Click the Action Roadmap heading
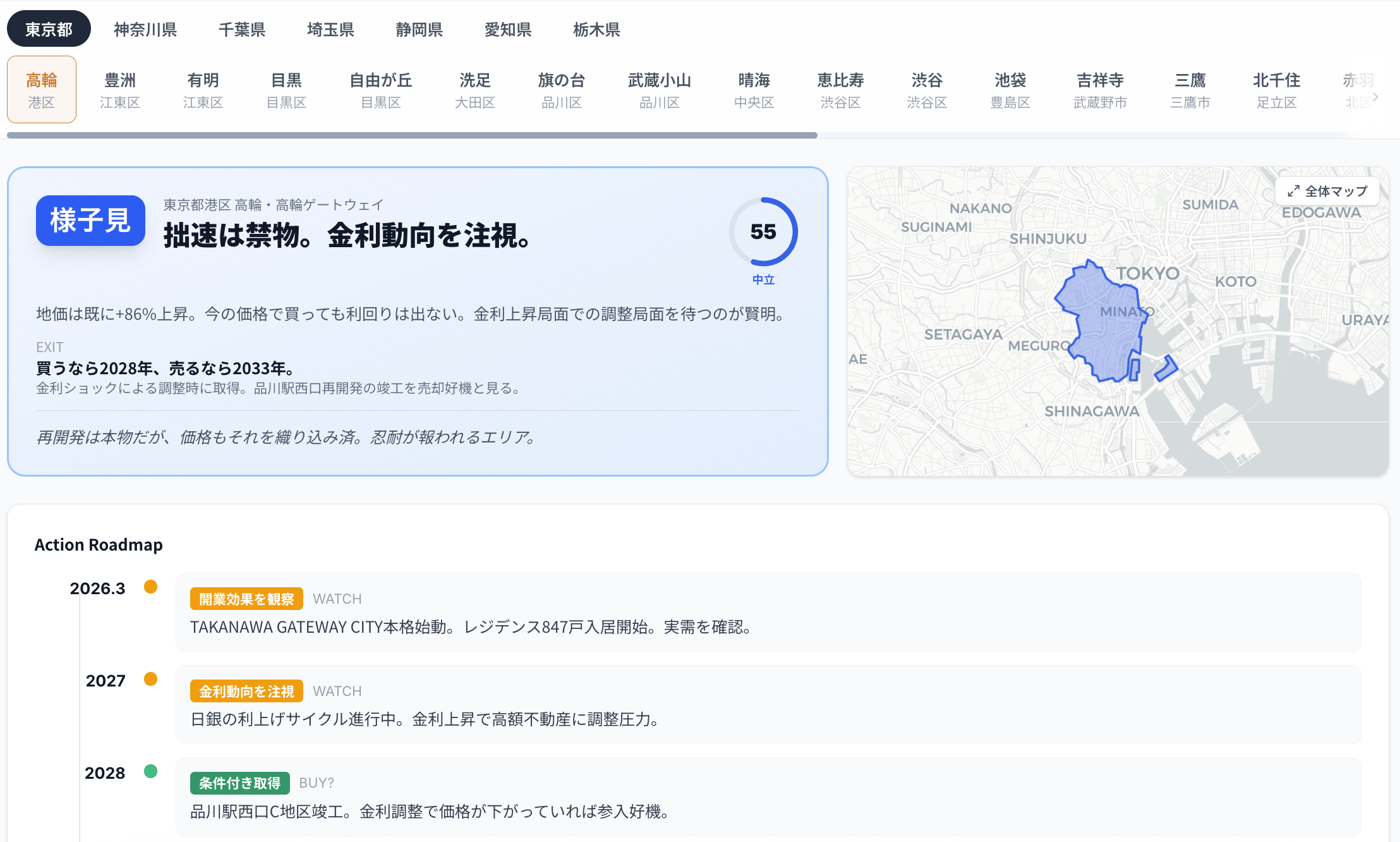The image size is (1400, 842). (99, 545)
